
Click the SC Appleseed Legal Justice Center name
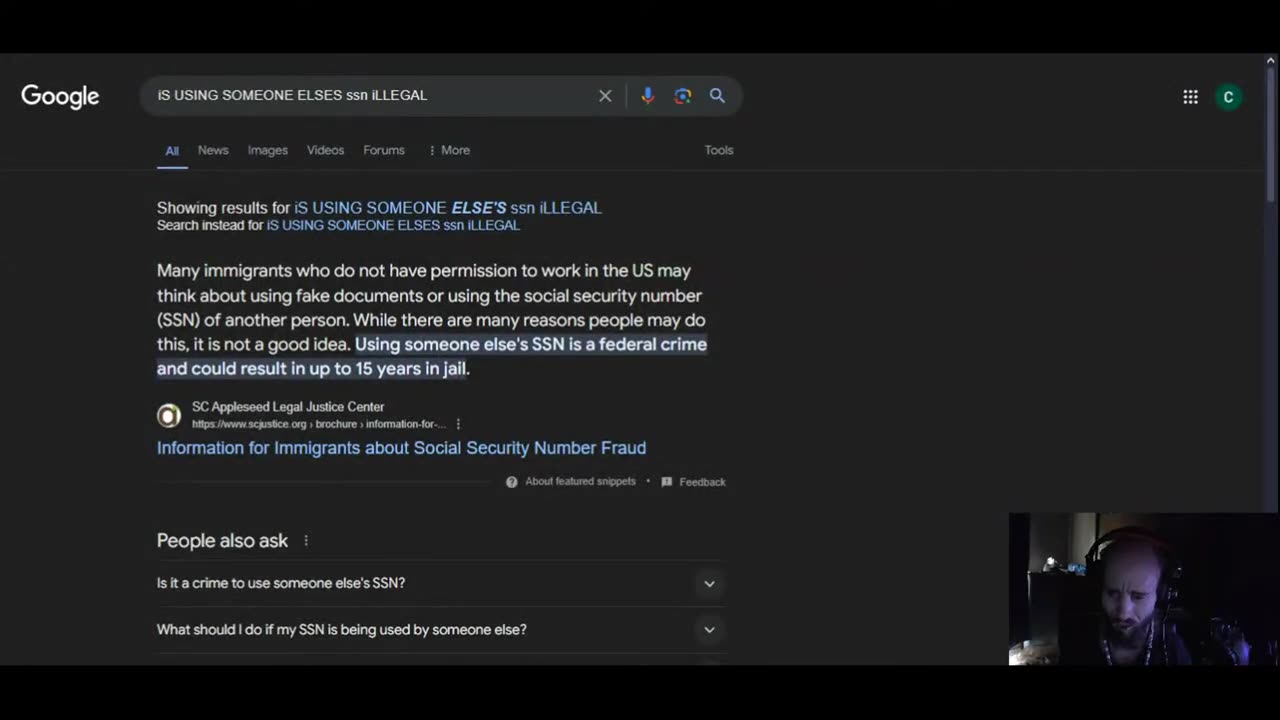288,407
